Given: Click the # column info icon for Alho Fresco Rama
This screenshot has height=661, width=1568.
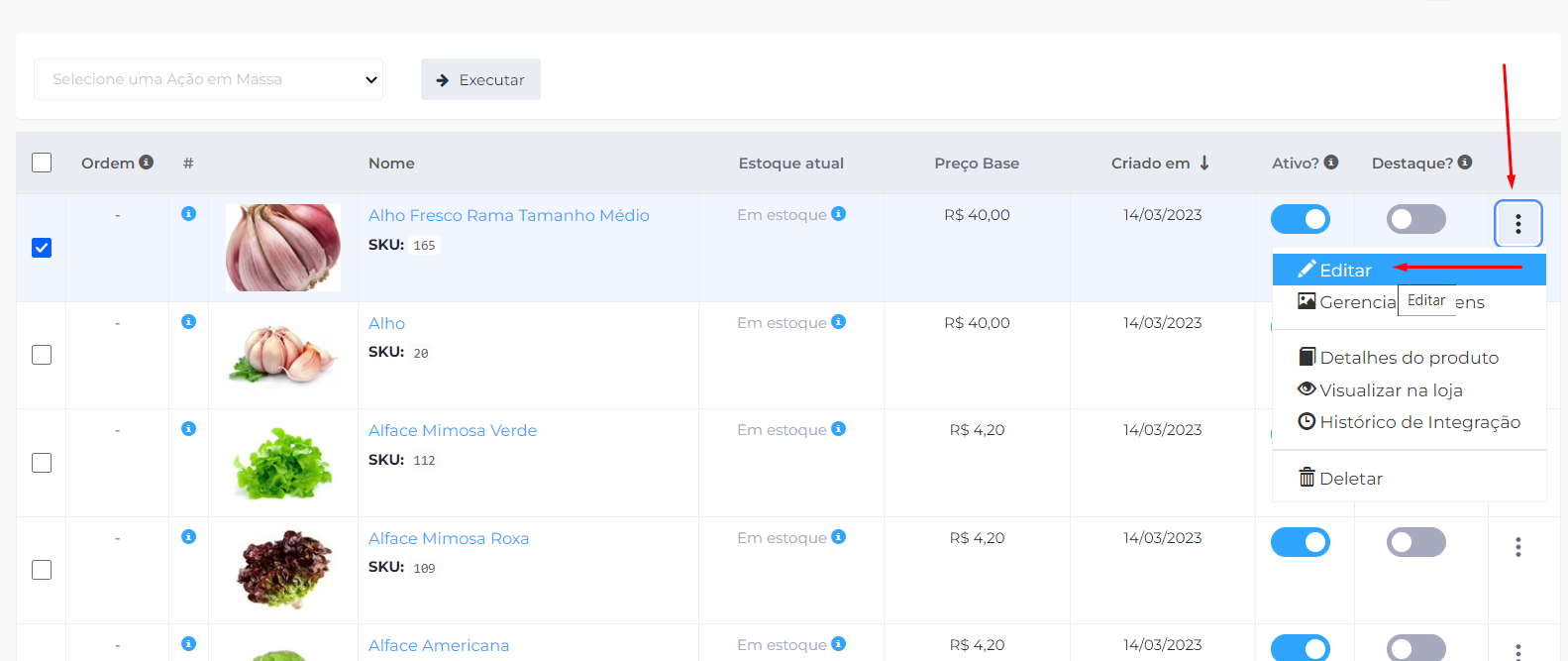Looking at the screenshot, I should (188, 214).
